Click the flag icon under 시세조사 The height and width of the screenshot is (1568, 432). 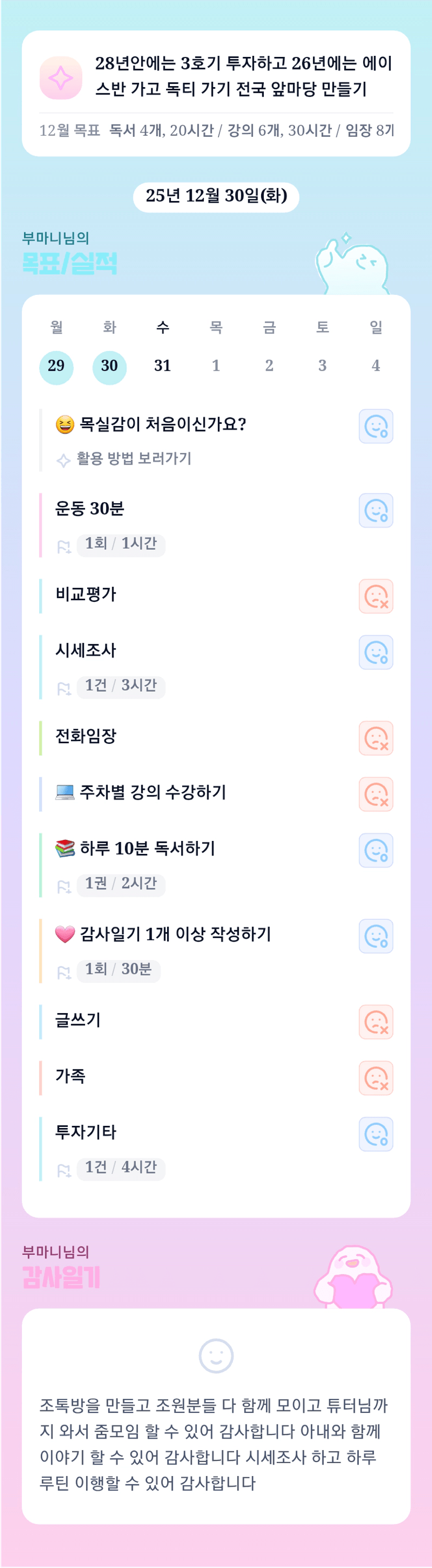63,688
